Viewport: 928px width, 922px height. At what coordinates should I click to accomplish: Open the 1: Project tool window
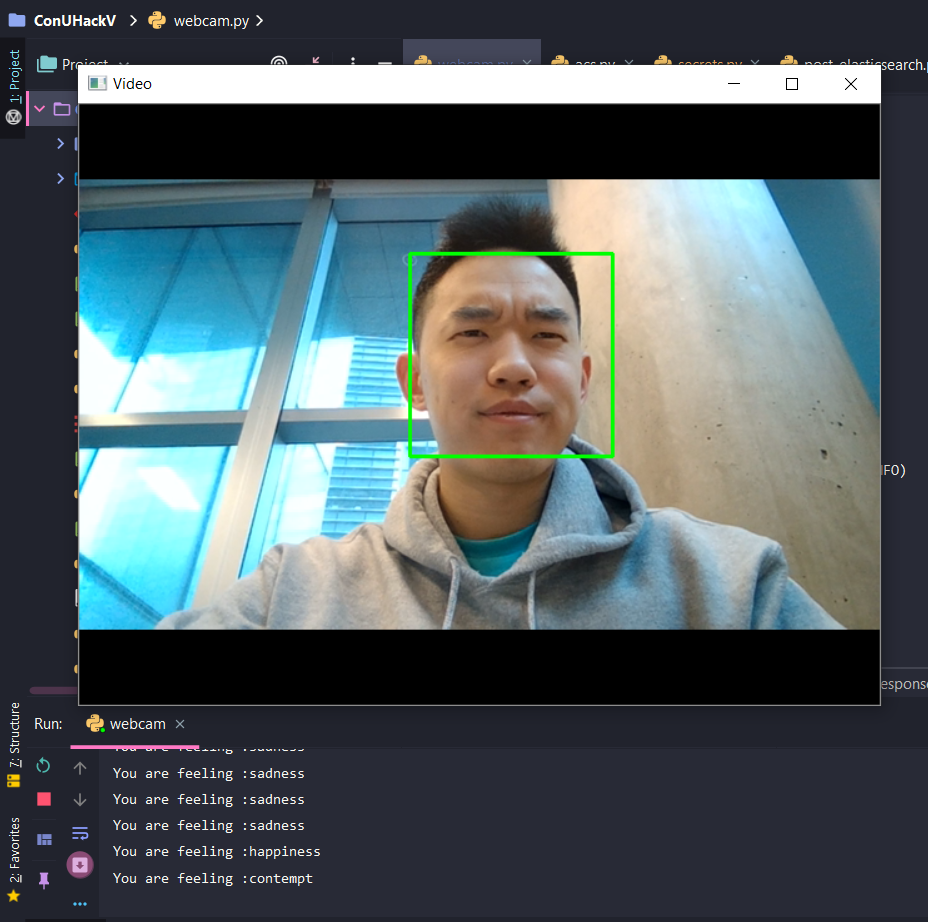pyautogui.click(x=14, y=87)
